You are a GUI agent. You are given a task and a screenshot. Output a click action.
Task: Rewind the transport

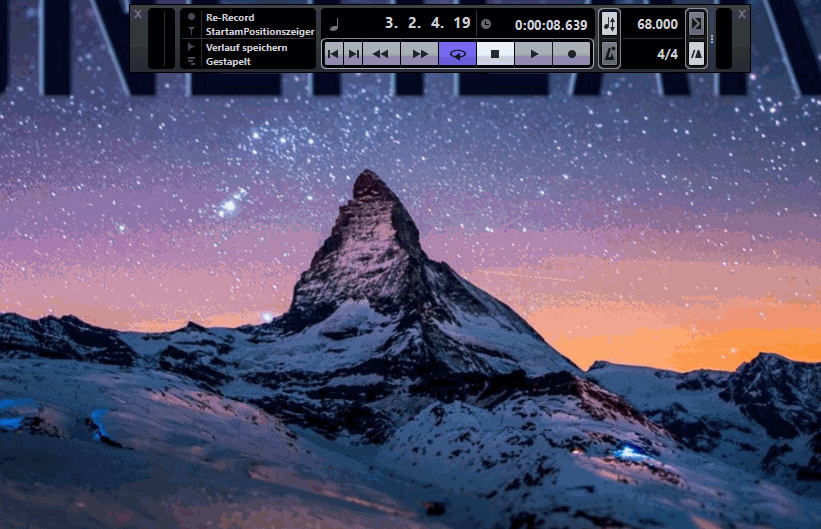coord(382,54)
